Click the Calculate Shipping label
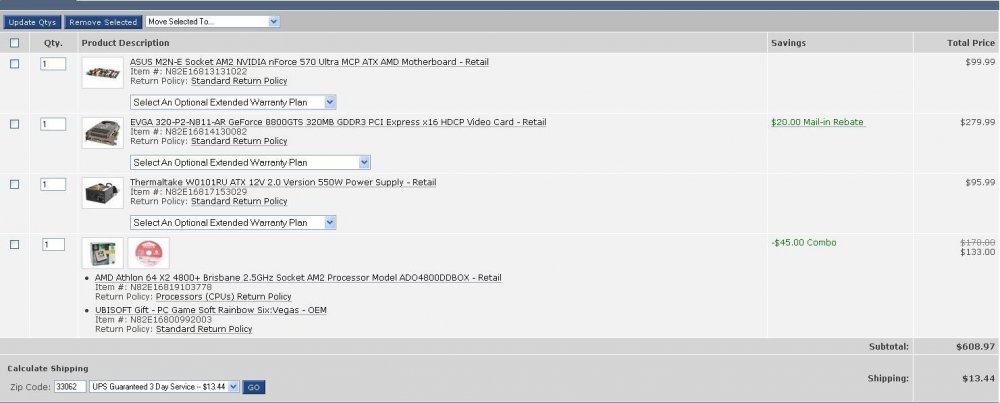Image resolution: width=1000 pixels, height=403 pixels. pyautogui.click(x=48, y=369)
